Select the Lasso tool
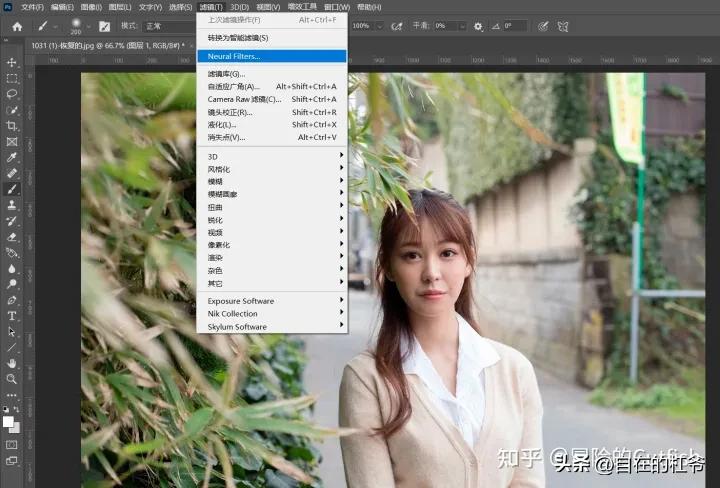 pyautogui.click(x=12, y=94)
